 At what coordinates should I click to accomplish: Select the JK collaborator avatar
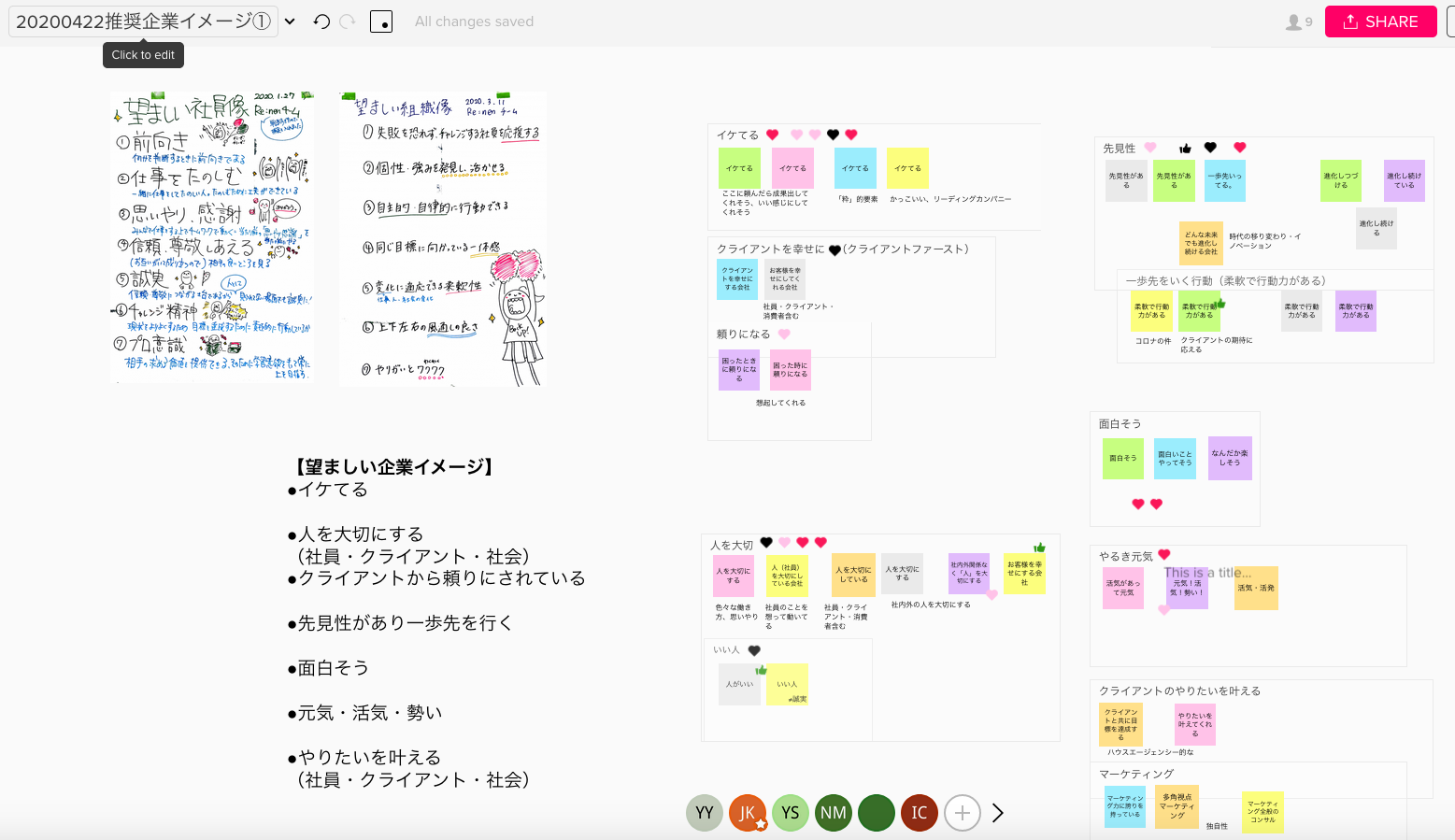tap(748, 813)
